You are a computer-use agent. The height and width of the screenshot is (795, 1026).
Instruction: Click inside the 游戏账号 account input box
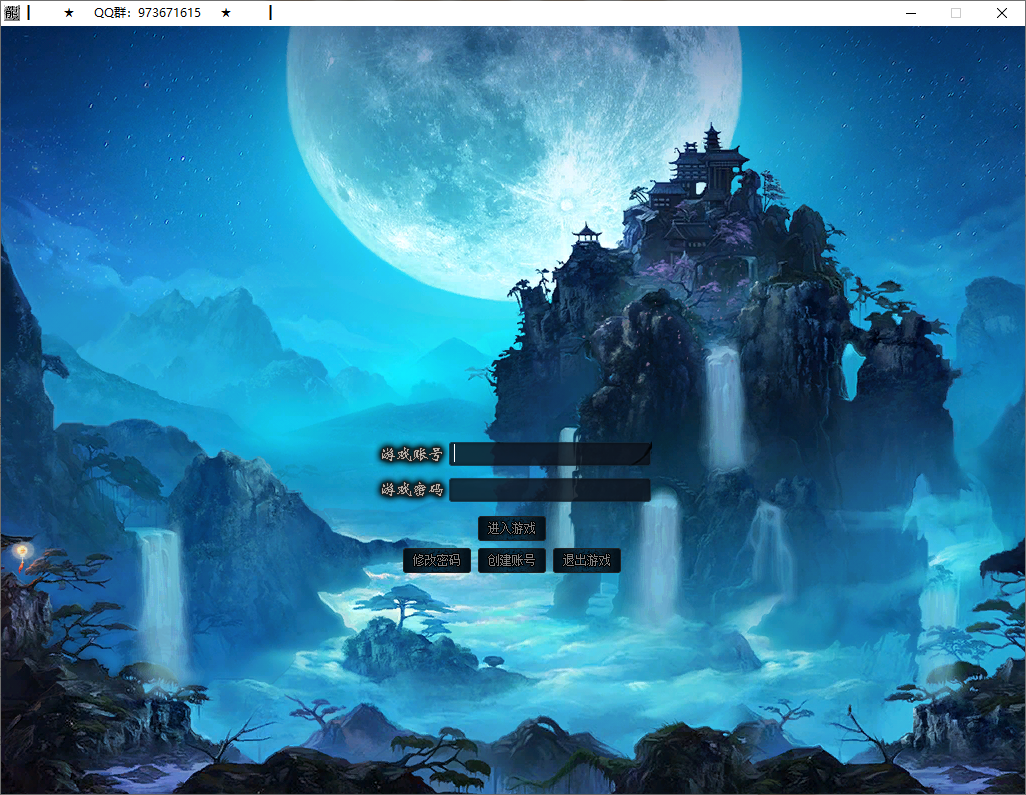[550, 454]
